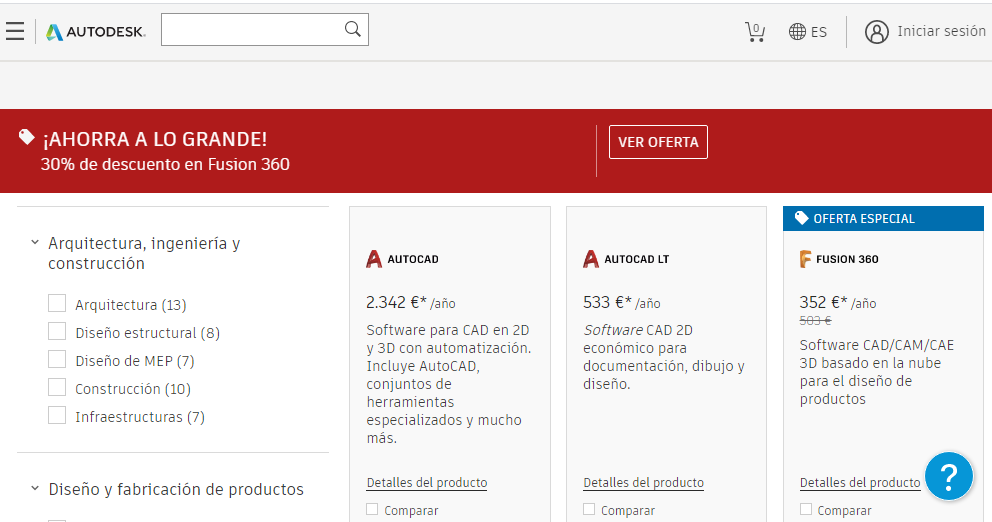The height and width of the screenshot is (522, 992).
Task: Focus the search input field
Action: (250, 30)
